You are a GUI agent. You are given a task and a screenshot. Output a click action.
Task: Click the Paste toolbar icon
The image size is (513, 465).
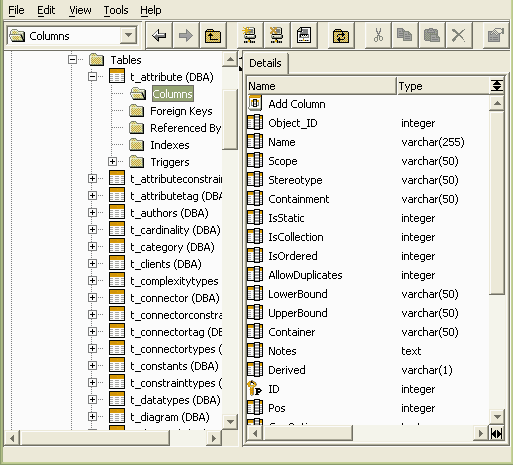(x=432, y=35)
